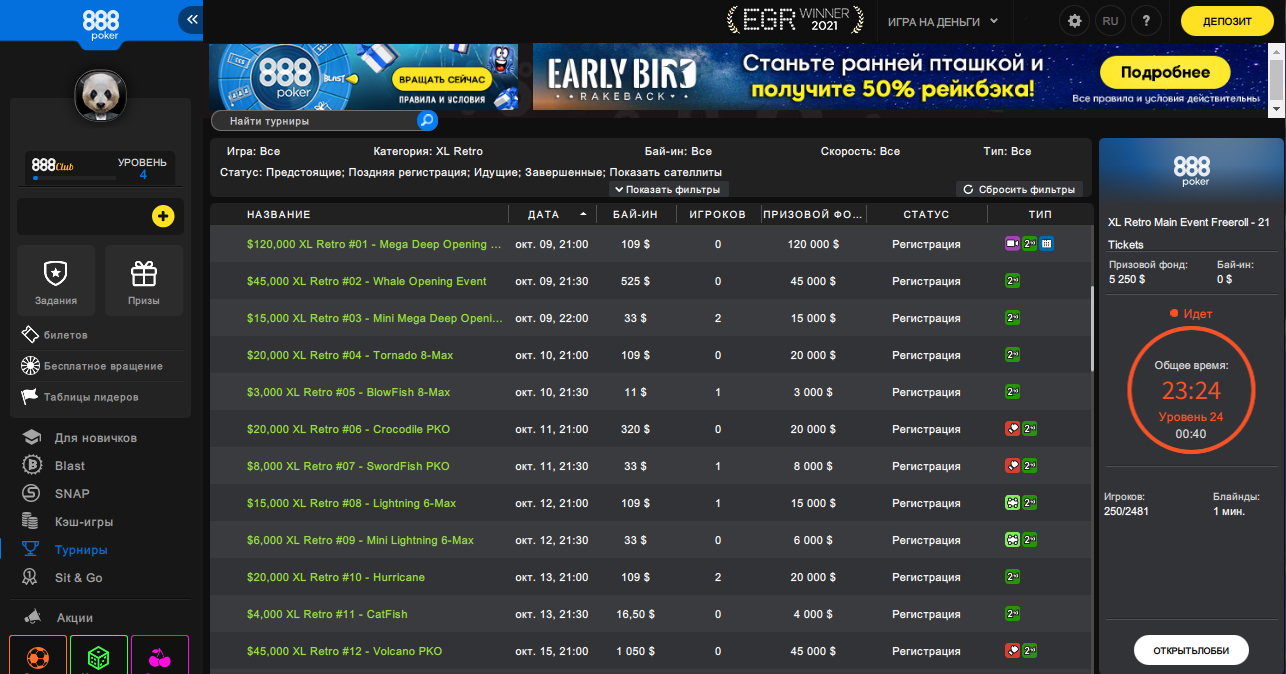The image size is (1286, 674).
Task: Open the Задания star tile
Action: click(56, 281)
